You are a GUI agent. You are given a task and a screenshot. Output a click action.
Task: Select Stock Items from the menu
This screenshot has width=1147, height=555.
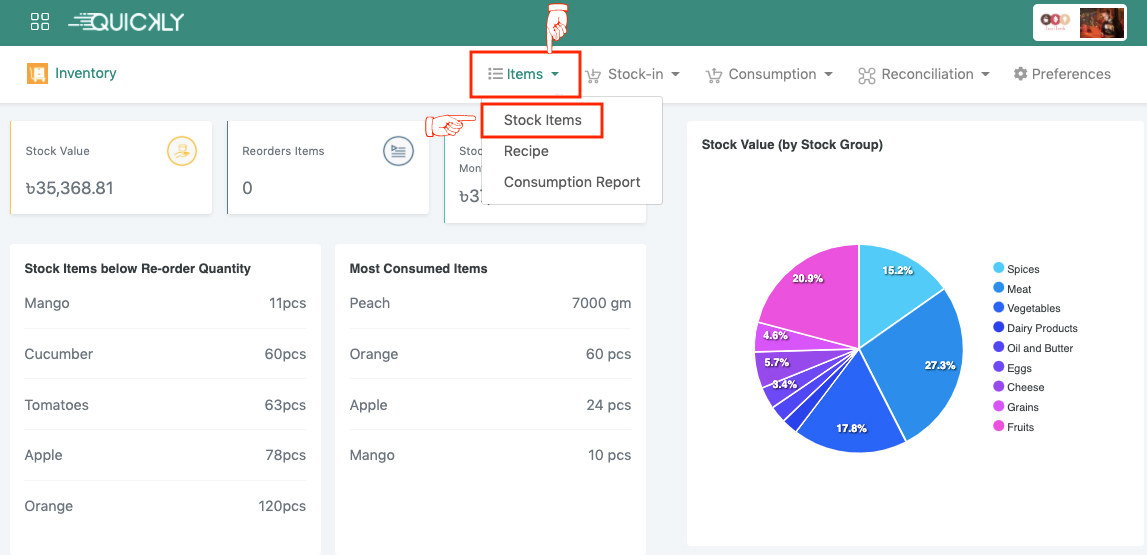542,120
